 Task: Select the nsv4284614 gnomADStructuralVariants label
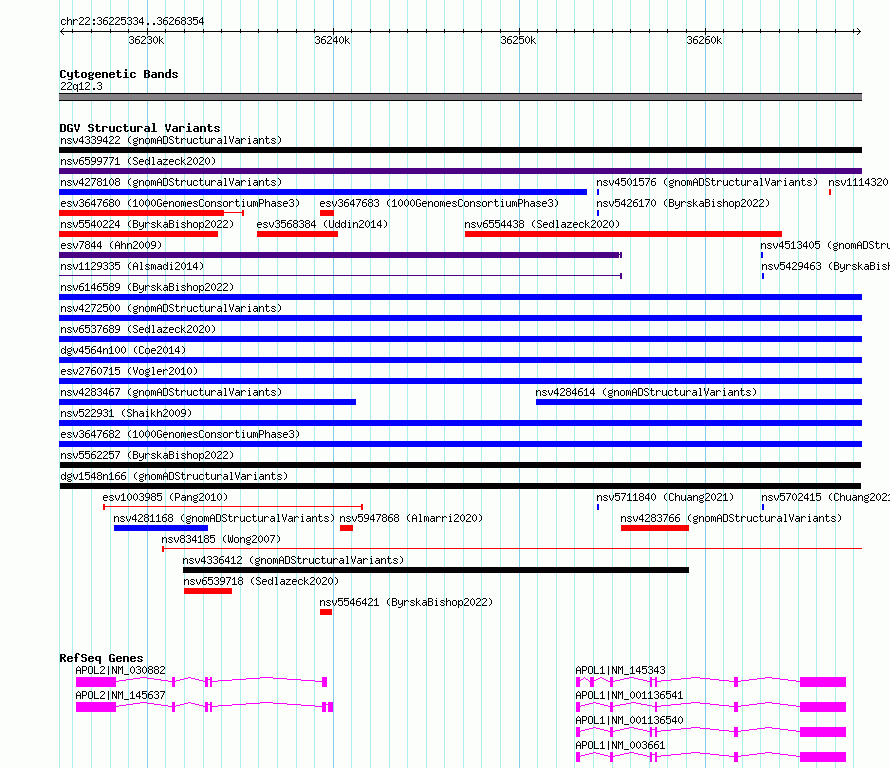[x=646, y=392]
